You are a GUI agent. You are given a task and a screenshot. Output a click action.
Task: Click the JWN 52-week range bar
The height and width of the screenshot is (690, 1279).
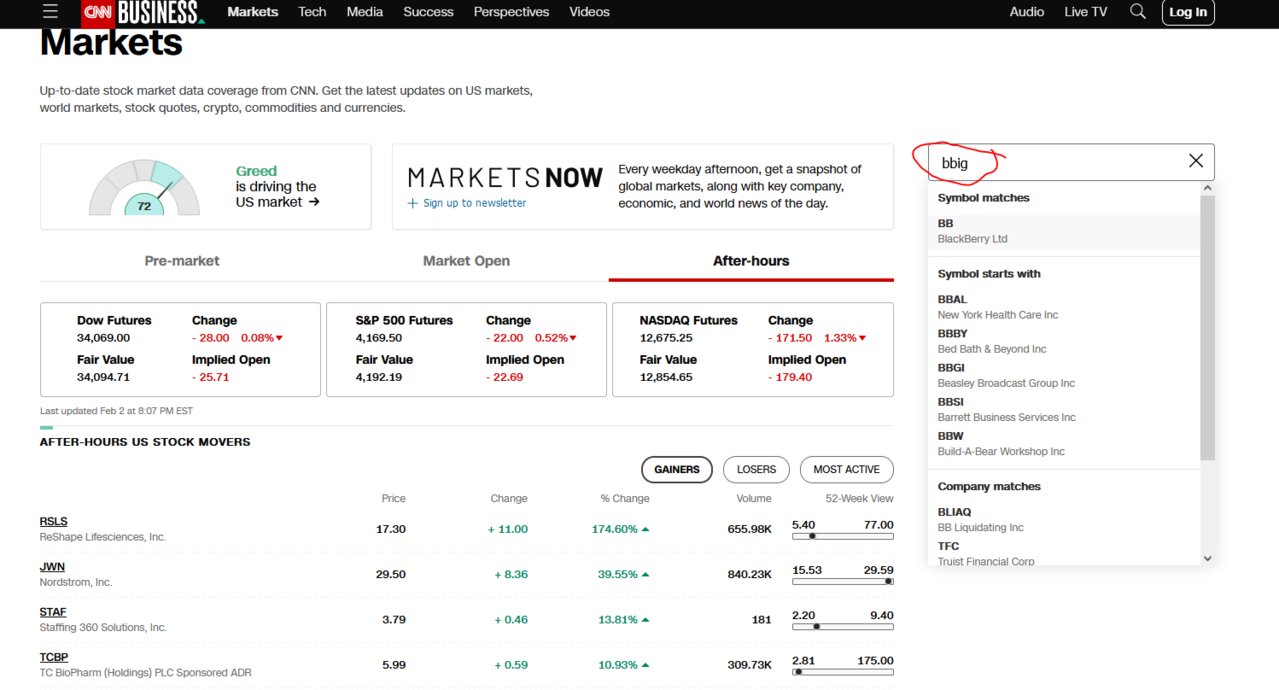point(843,581)
